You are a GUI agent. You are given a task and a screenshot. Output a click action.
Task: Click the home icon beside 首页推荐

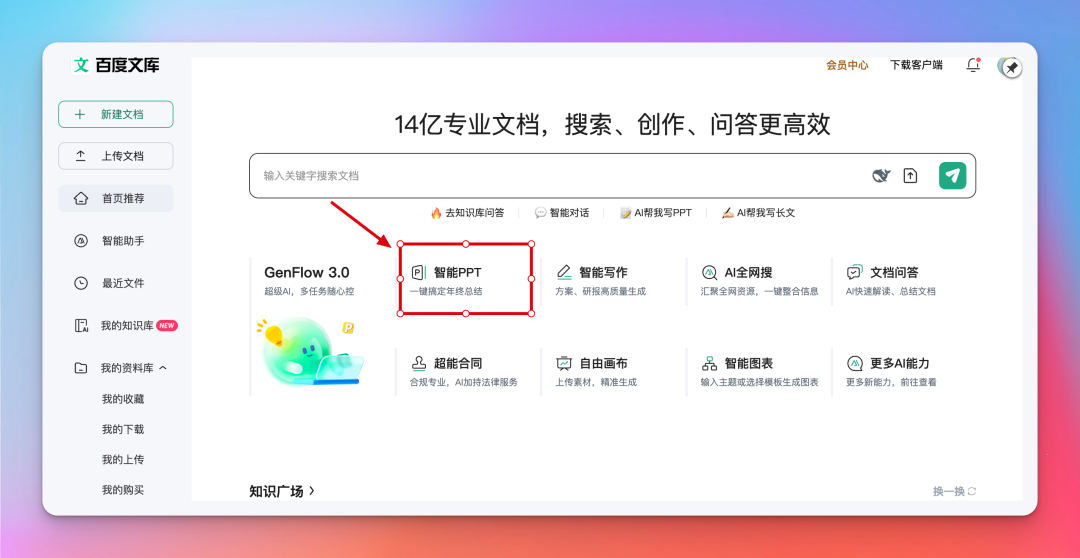[81, 198]
